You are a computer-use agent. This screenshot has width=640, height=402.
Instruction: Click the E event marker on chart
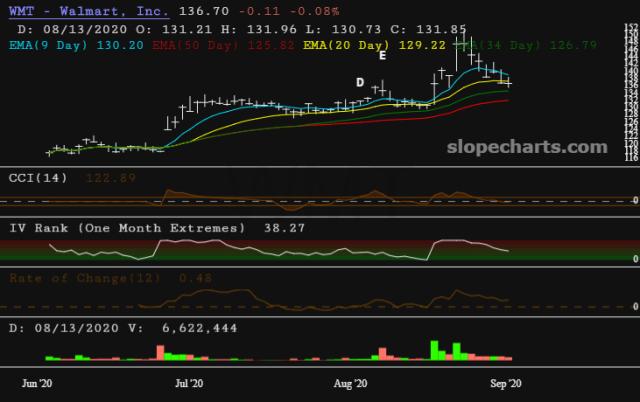point(382,56)
